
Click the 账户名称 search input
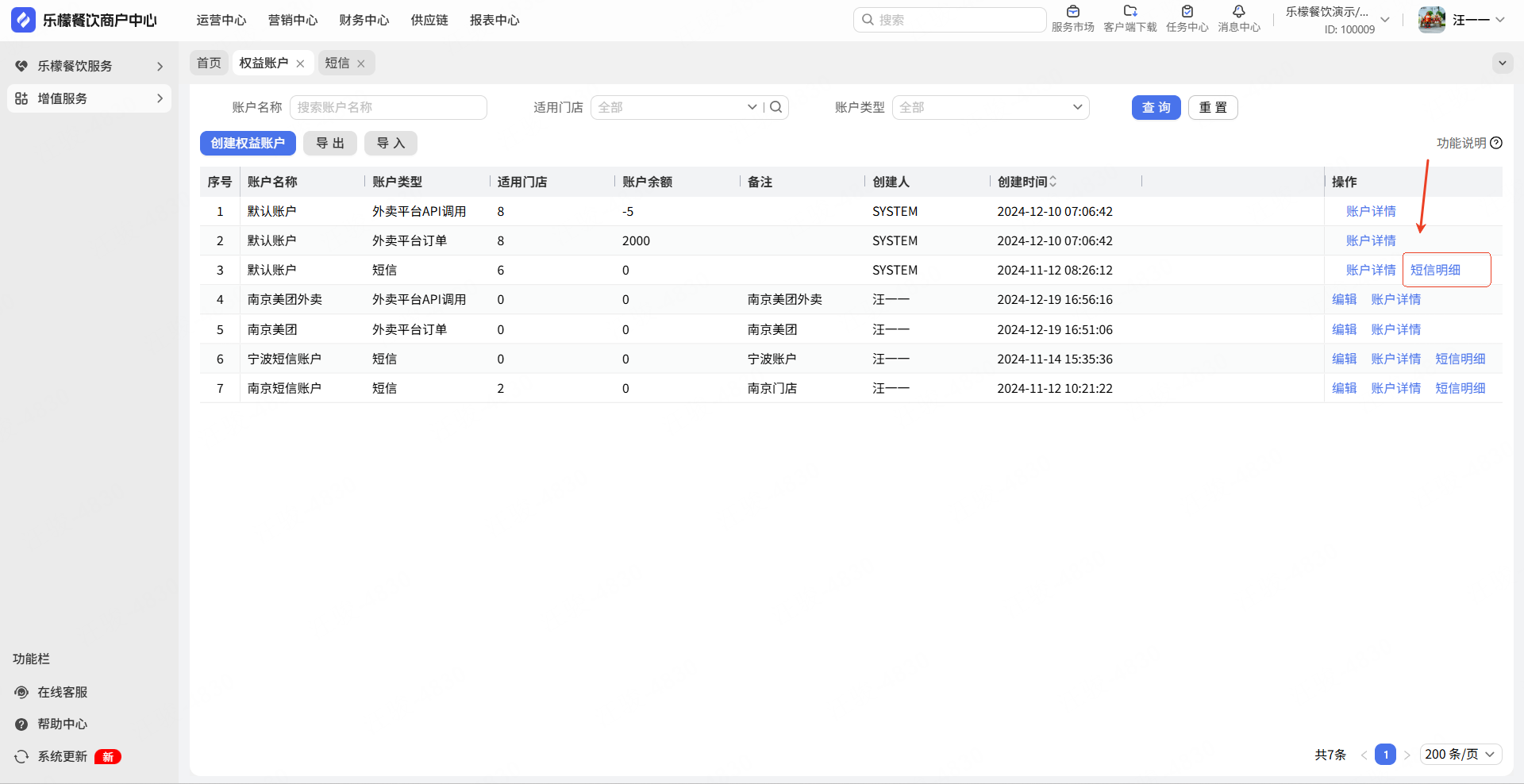coord(388,107)
